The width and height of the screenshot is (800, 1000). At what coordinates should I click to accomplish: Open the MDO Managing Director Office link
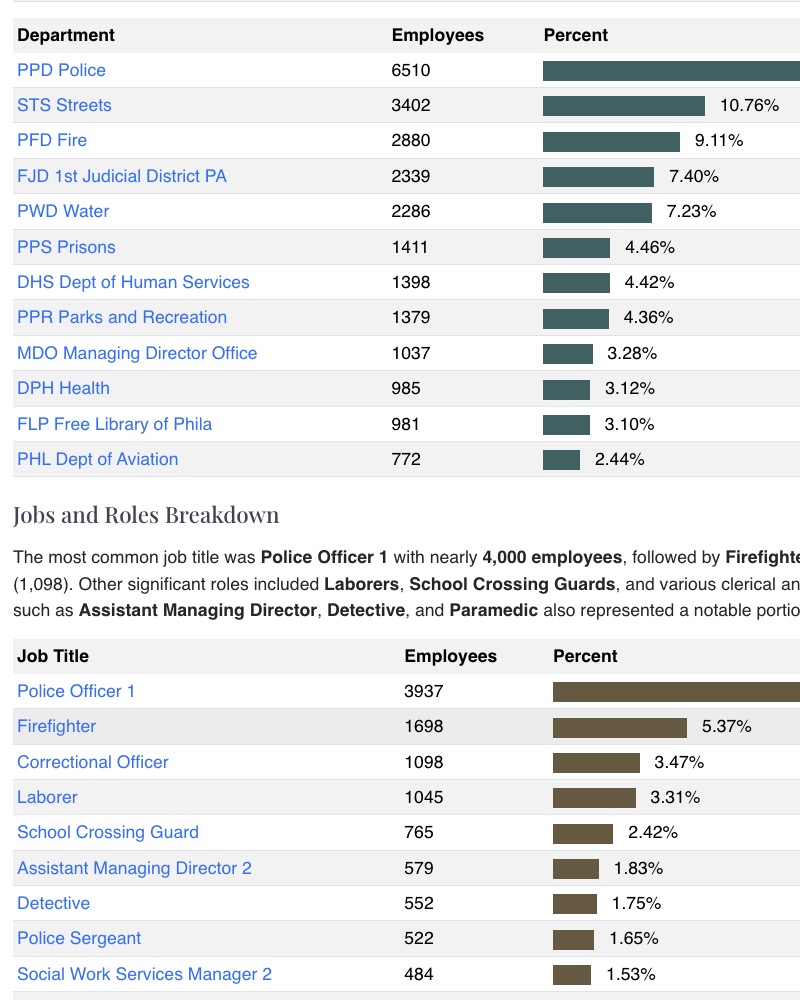click(x=136, y=353)
